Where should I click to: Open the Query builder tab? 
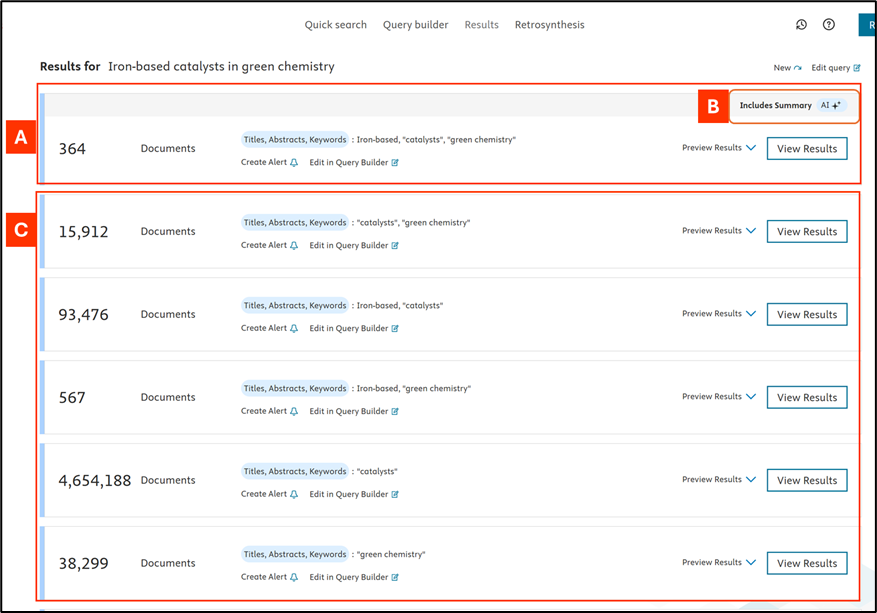coord(415,25)
